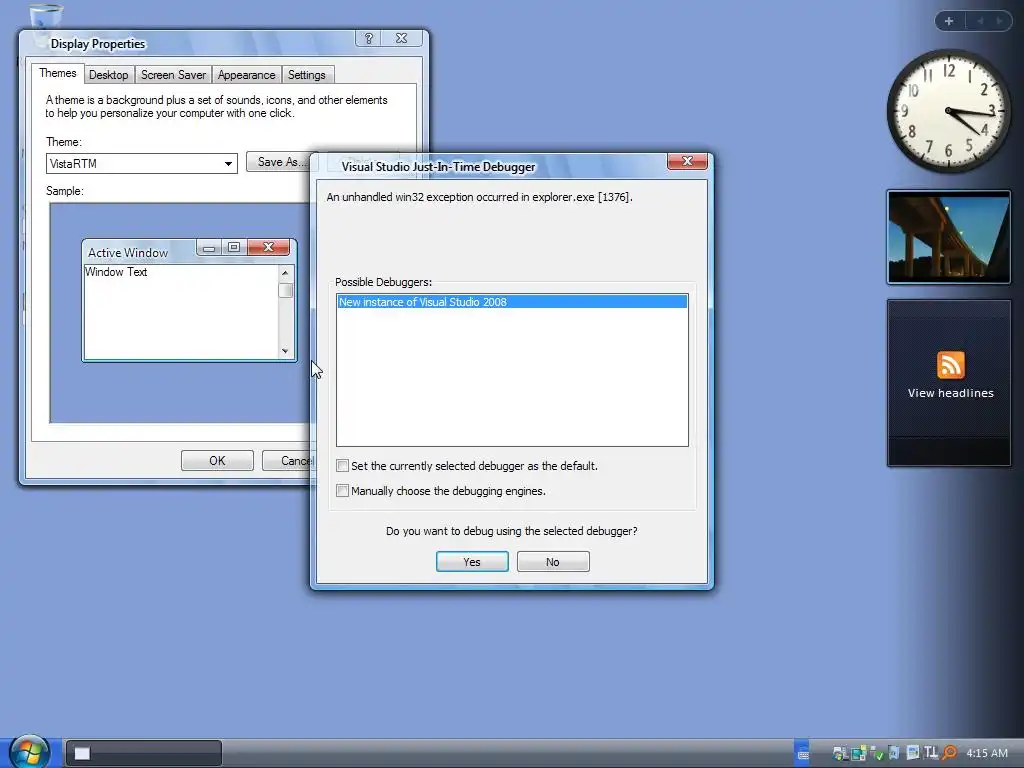The width and height of the screenshot is (1024, 768).
Task: Click the sample Active Window close button
Action: click(x=268, y=247)
